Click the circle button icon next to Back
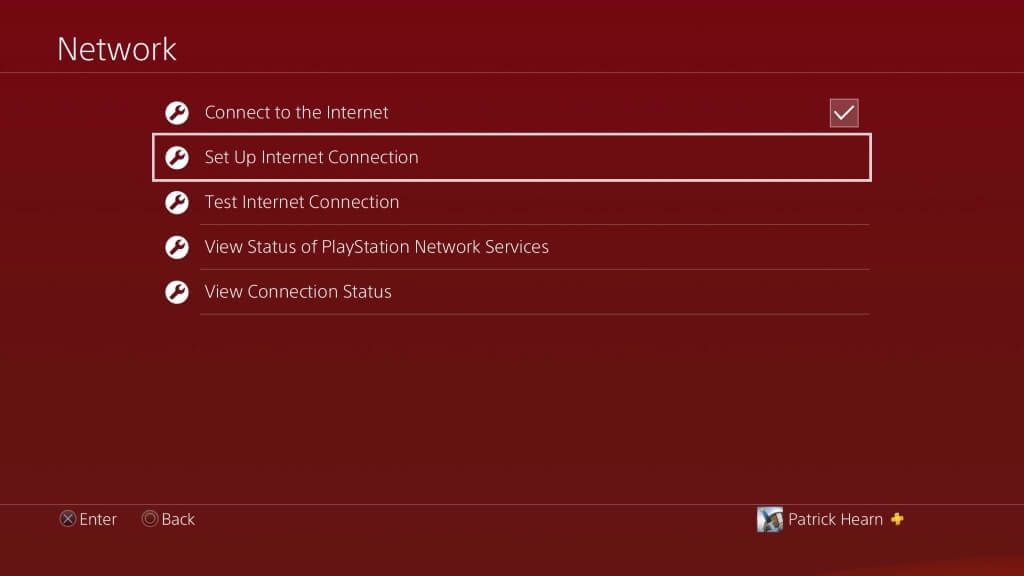Viewport: 1024px width, 576px height. [x=150, y=519]
